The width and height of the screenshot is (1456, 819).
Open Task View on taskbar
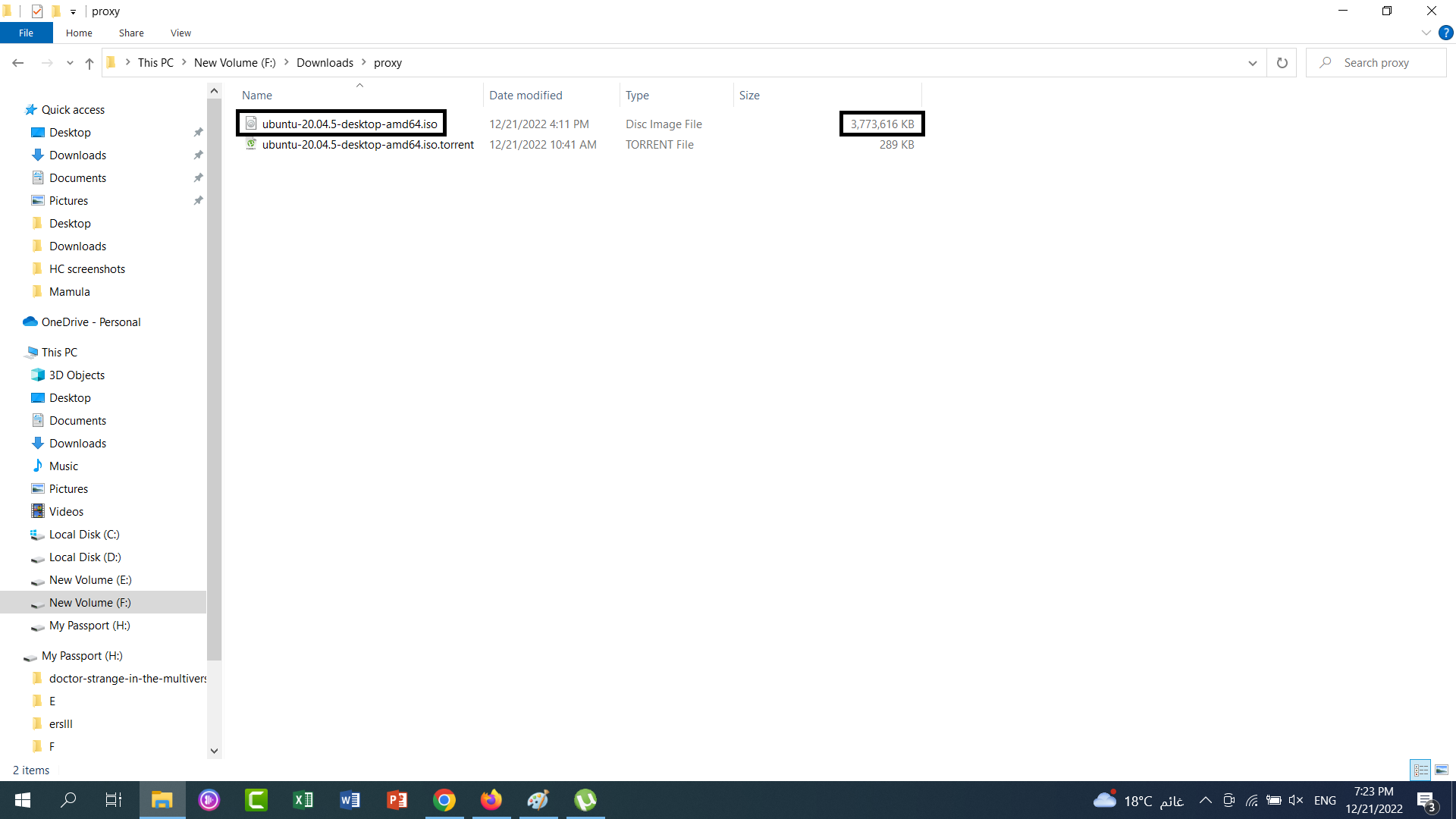click(114, 800)
